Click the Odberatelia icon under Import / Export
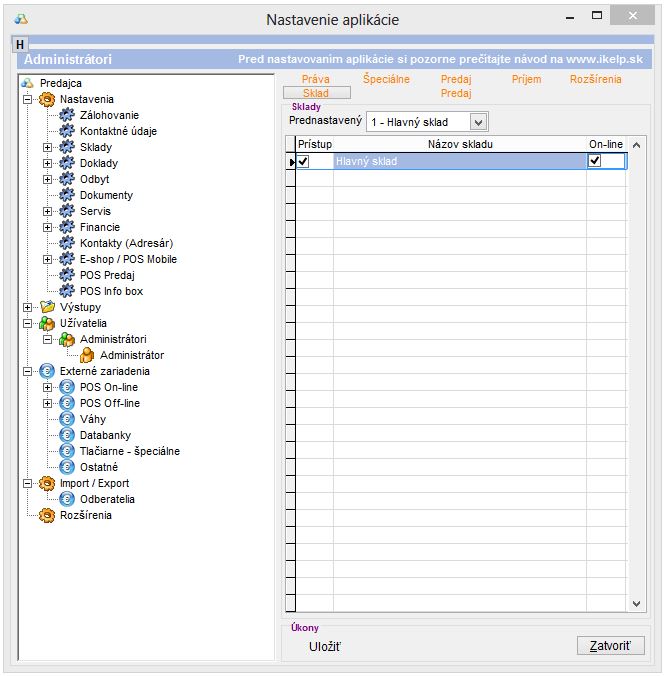The image size is (665, 676). 67,499
